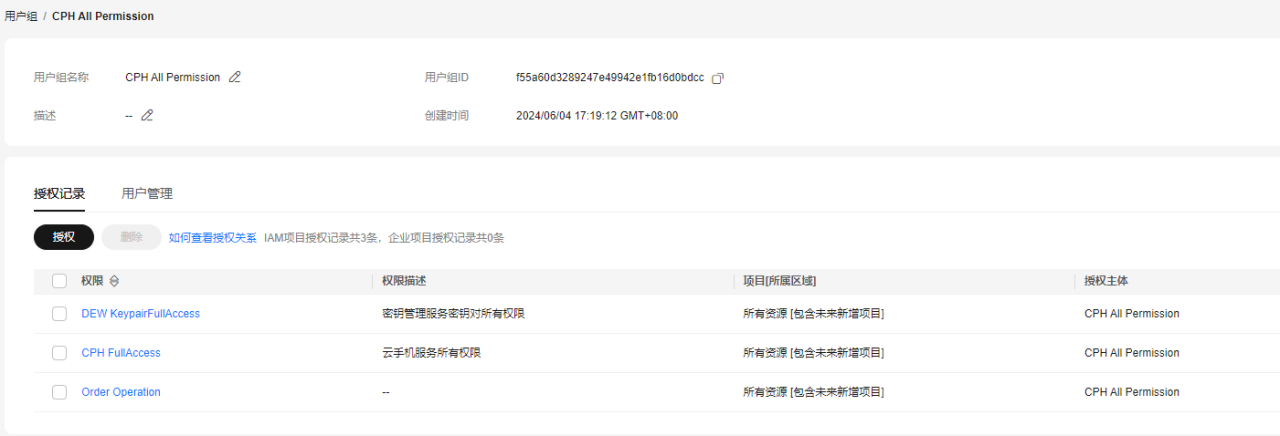Open the CPH FullAccess permission
Image resolution: width=1280 pixels, height=436 pixels.
(x=121, y=353)
